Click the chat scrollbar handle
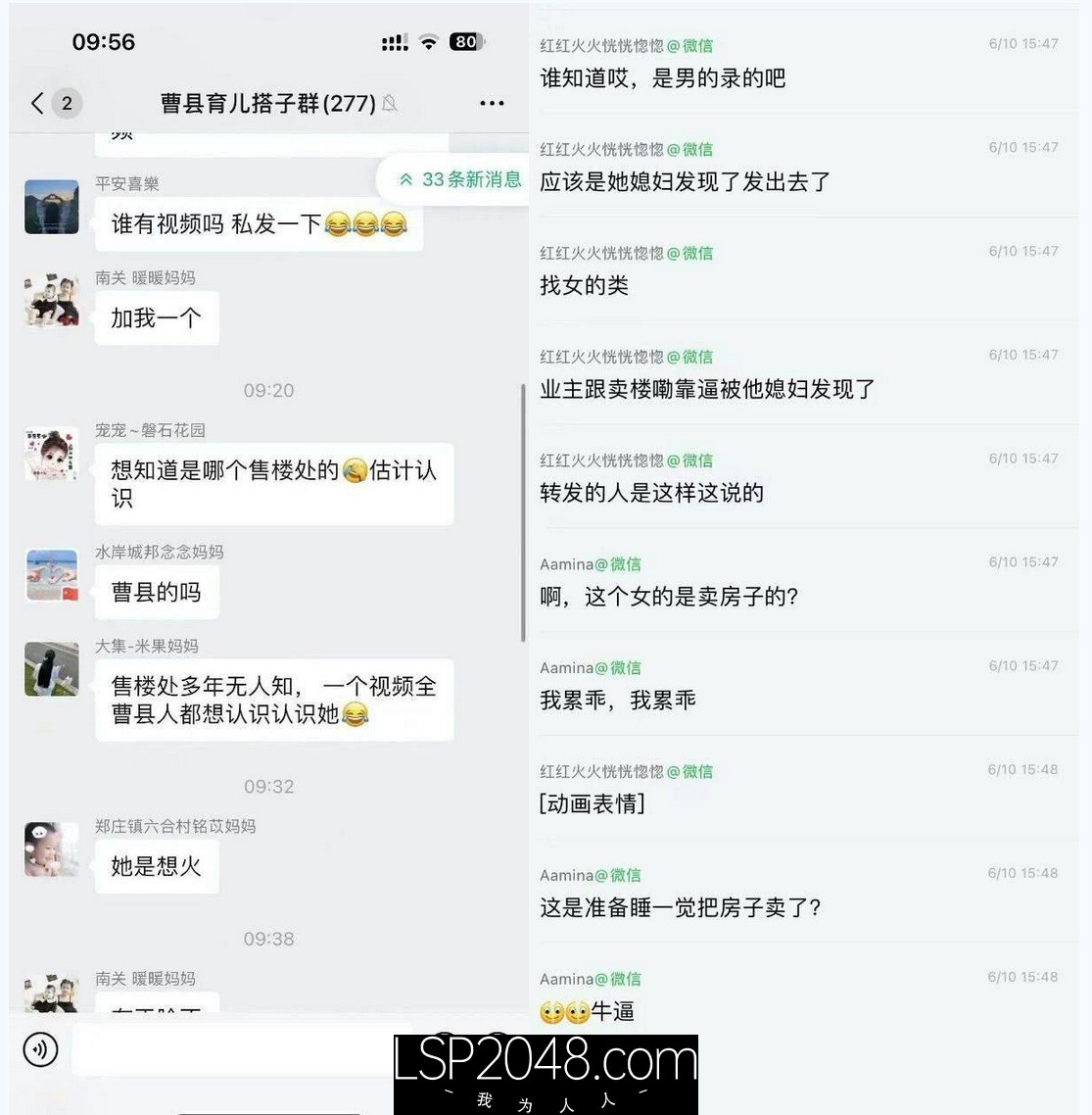 click(x=523, y=512)
